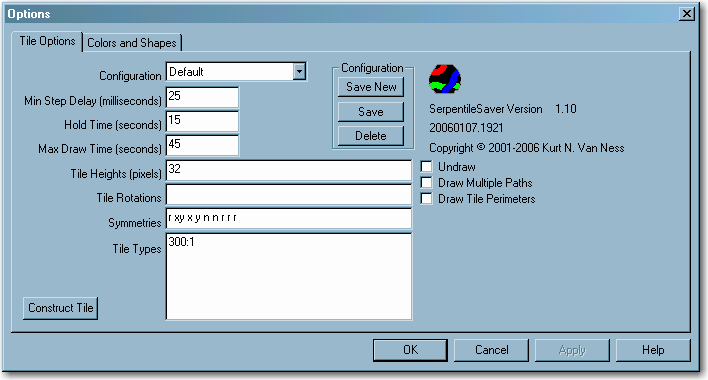
Task: Focus the empty Tile Rotations field
Action: 289,195
